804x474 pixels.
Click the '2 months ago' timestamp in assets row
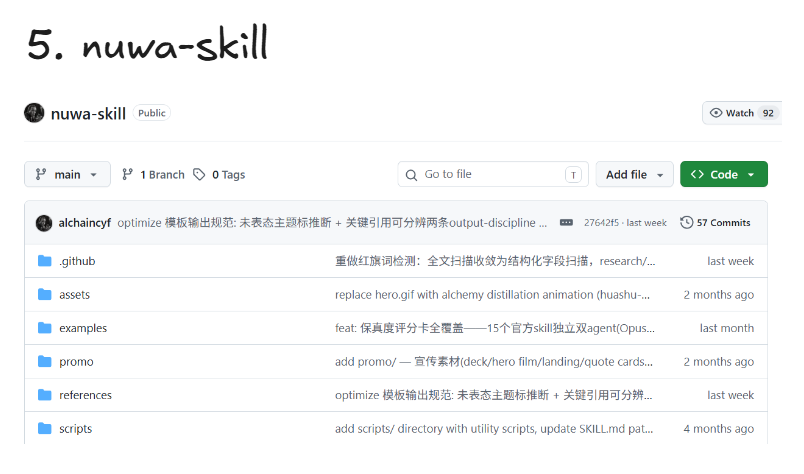718,294
